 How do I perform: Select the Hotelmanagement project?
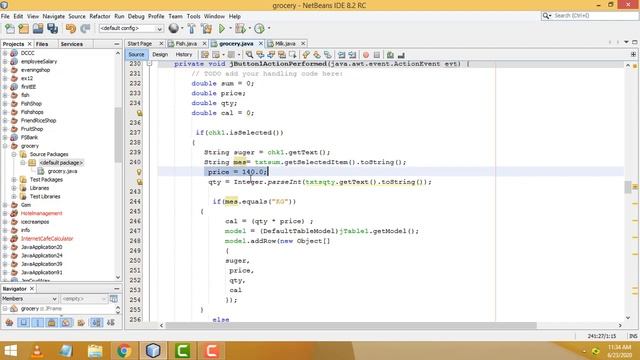[x=41, y=213]
